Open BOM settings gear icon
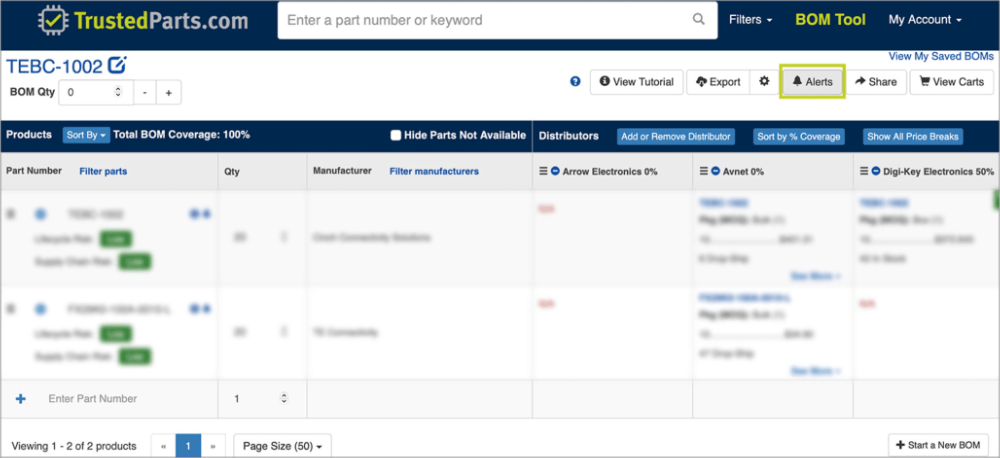Image resolution: width=1000 pixels, height=458 pixels. pos(764,82)
